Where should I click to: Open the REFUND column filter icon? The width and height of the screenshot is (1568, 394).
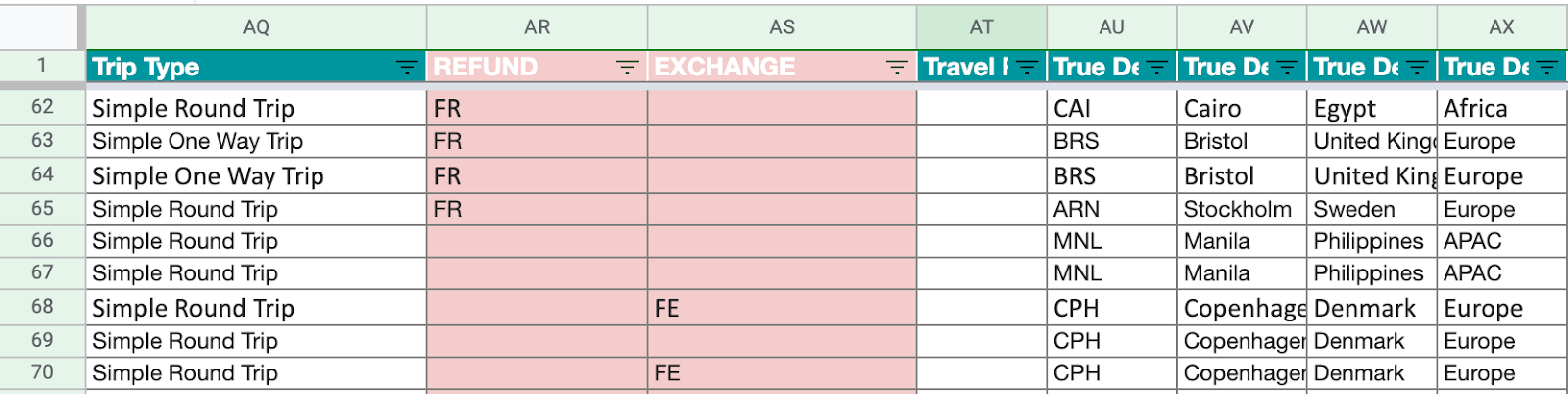click(x=627, y=67)
